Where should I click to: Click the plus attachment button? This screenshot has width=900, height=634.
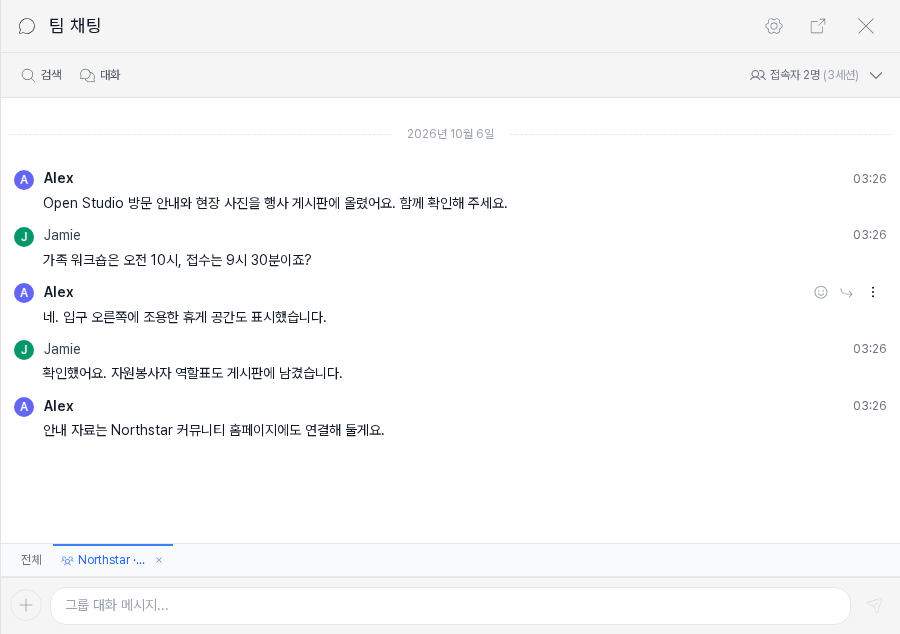click(26, 605)
